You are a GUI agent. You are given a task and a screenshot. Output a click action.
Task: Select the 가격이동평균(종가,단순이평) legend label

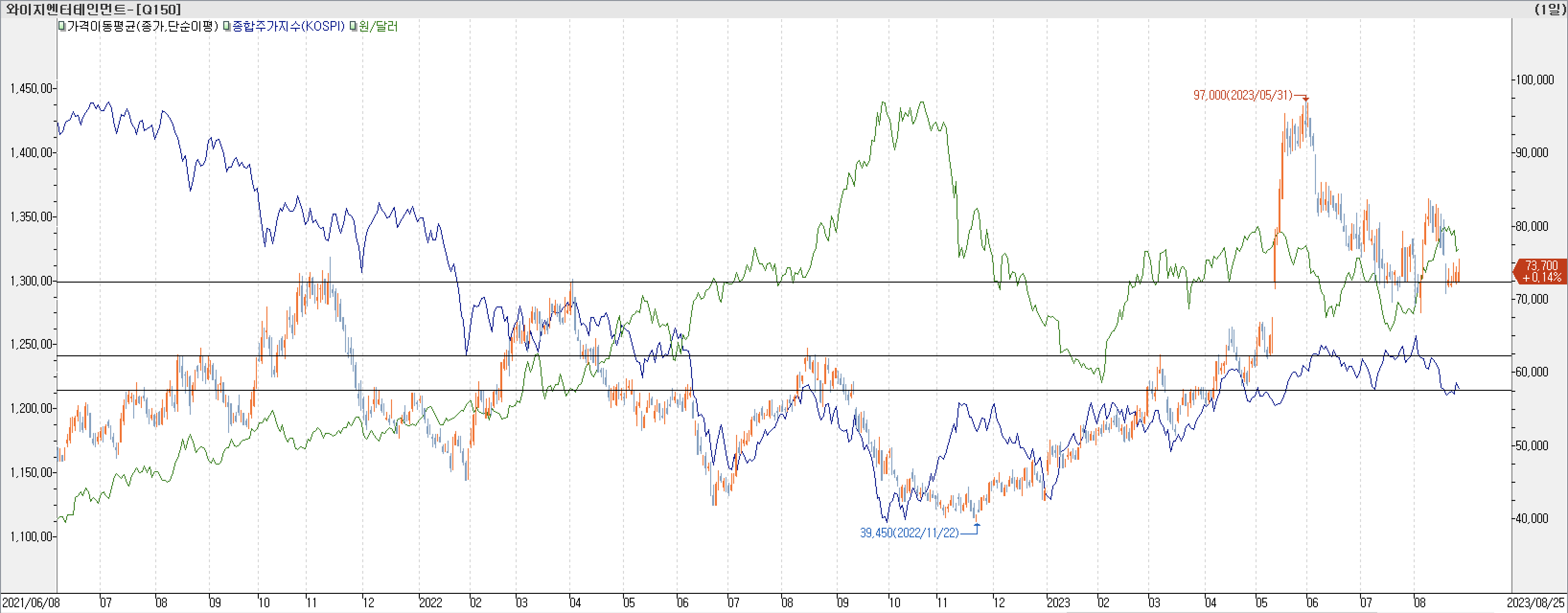pyautogui.click(x=142, y=27)
